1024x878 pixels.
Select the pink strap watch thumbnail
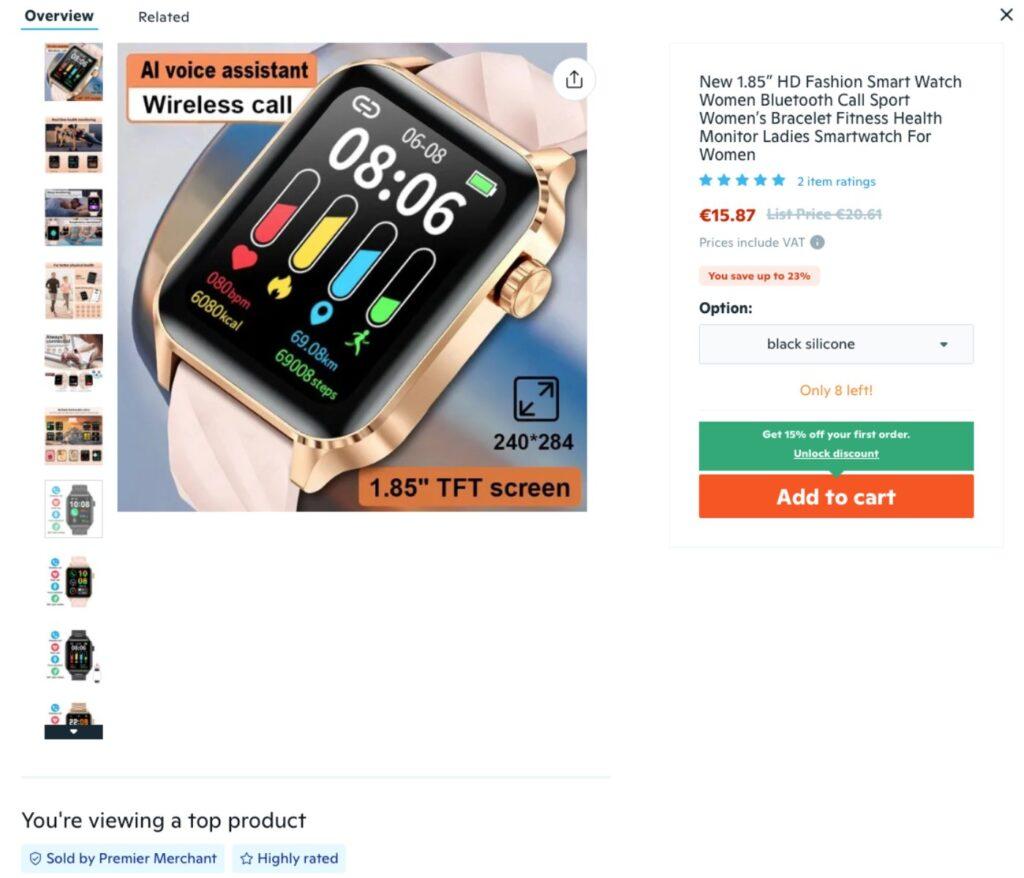(x=73, y=581)
